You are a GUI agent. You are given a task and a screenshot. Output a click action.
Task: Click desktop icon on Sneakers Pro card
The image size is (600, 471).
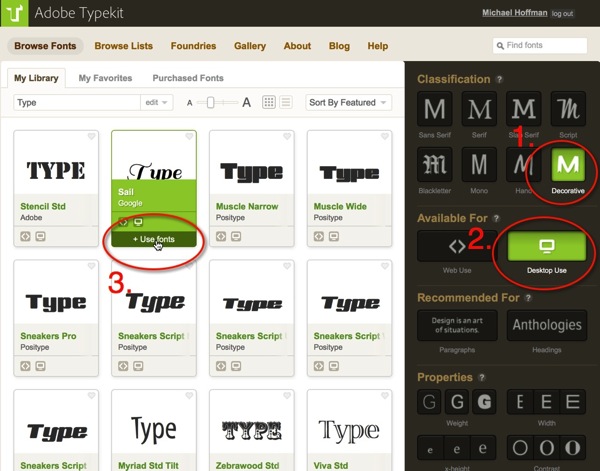point(41,366)
